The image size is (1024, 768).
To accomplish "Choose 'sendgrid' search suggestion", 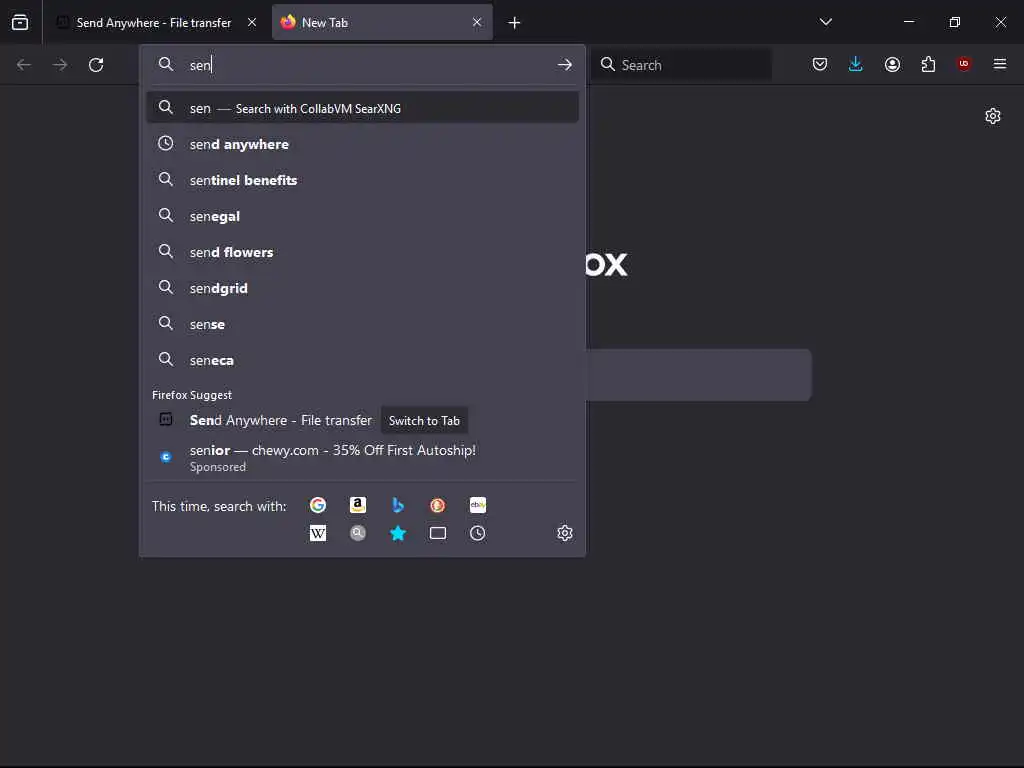I will pos(363,287).
